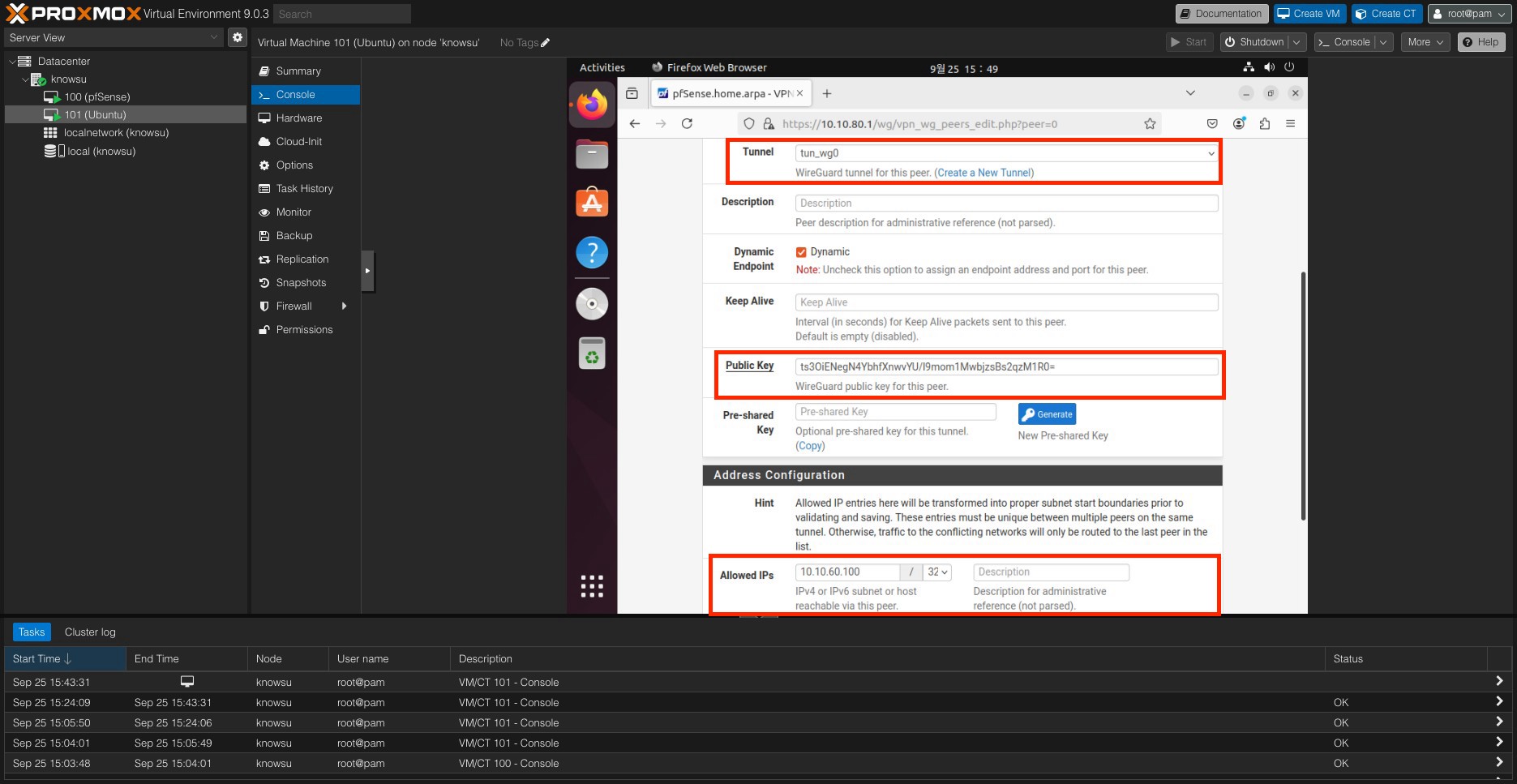The image size is (1517, 784).
Task: Bookmark this page with star icon
Action: [1150, 124]
